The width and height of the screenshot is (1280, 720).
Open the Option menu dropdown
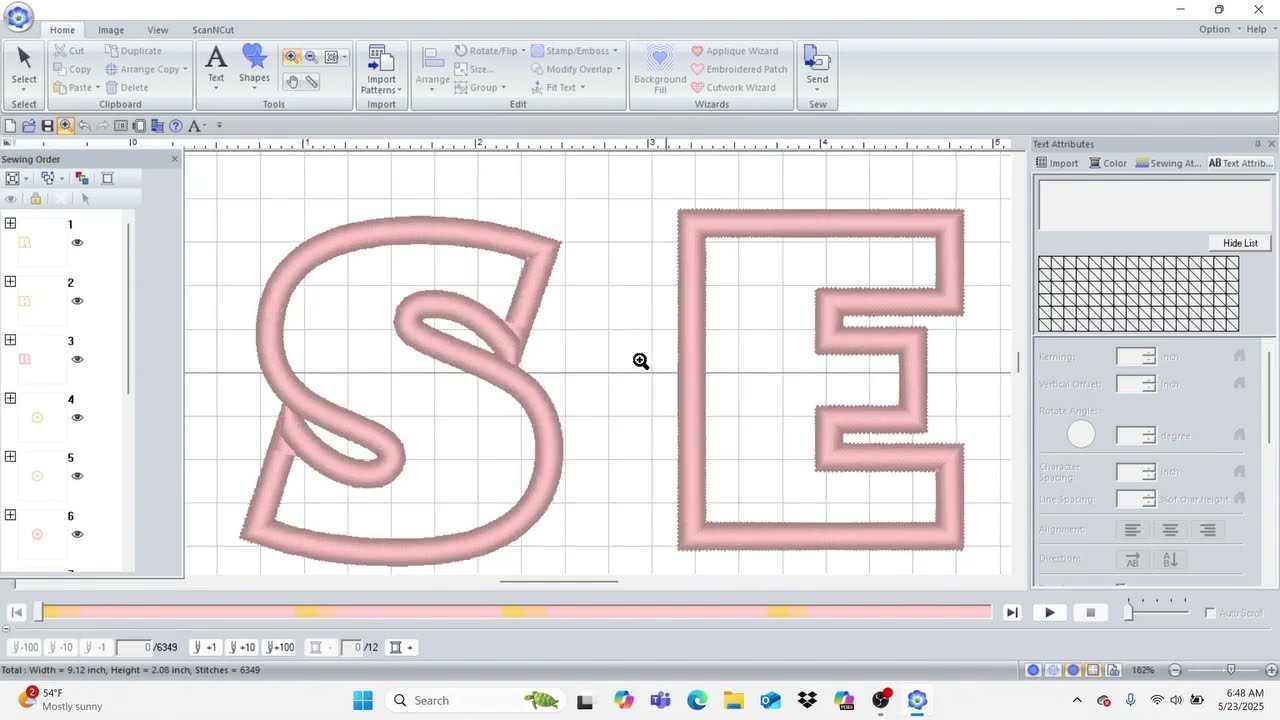pos(1219,29)
